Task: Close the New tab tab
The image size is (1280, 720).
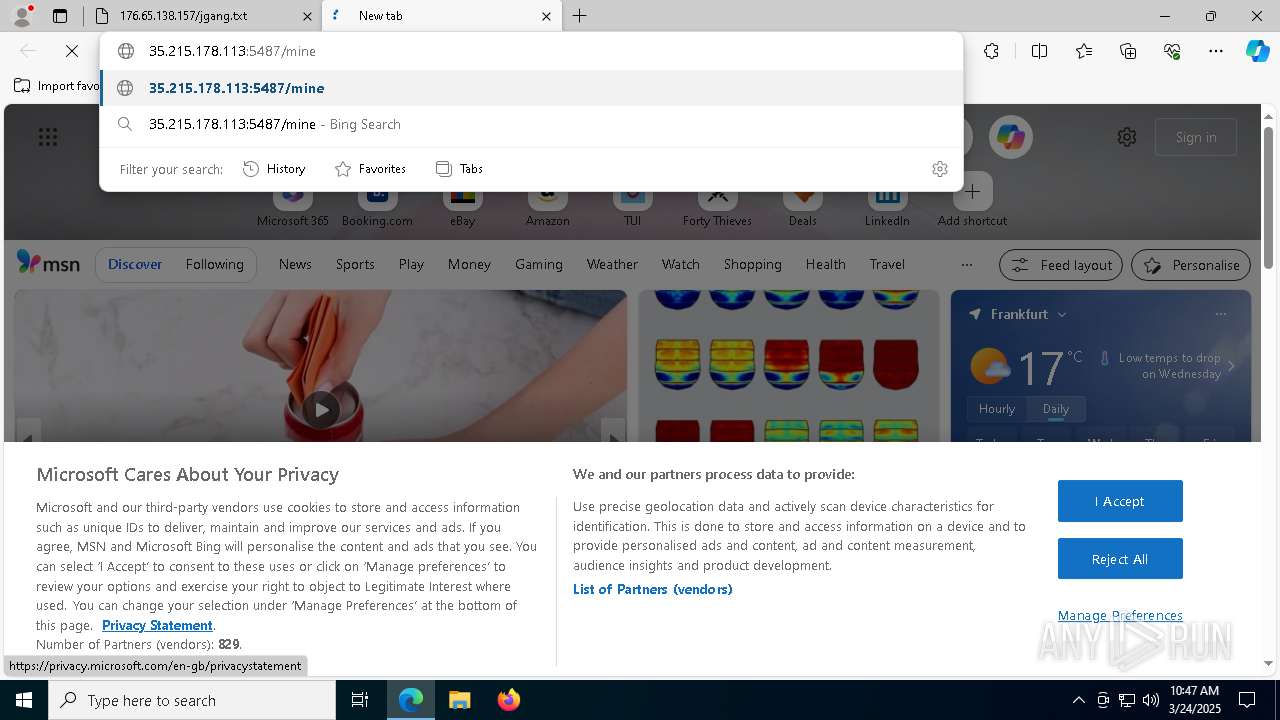Action: tap(546, 16)
